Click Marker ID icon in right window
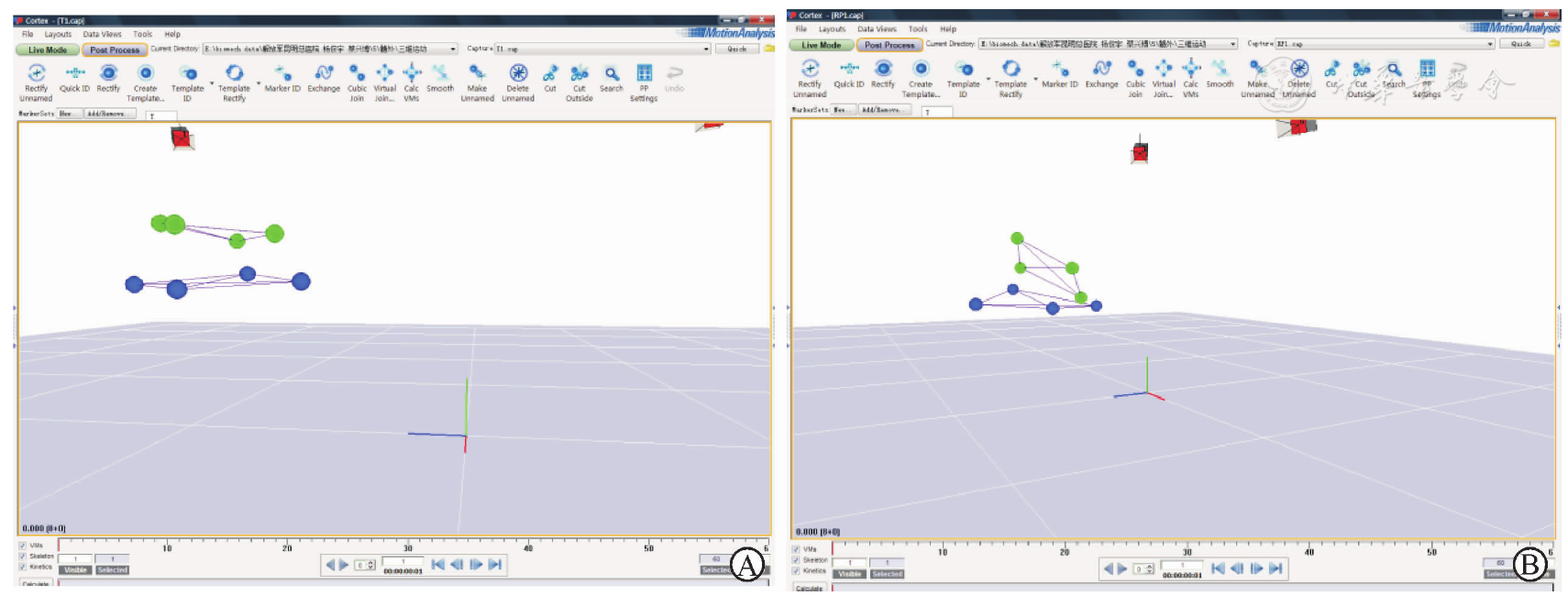Screen dimensions: 1568x596 pos(1059,70)
